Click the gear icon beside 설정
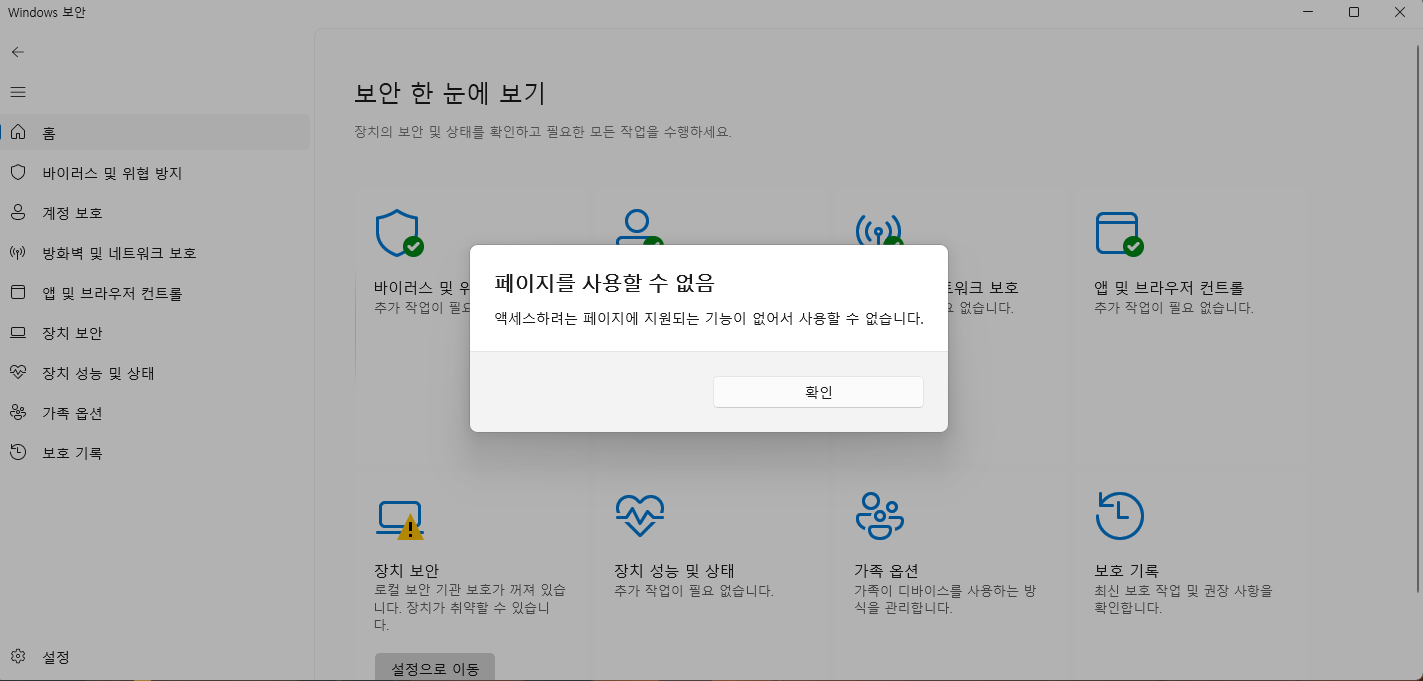This screenshot has height=681, width=1423. 17,657
